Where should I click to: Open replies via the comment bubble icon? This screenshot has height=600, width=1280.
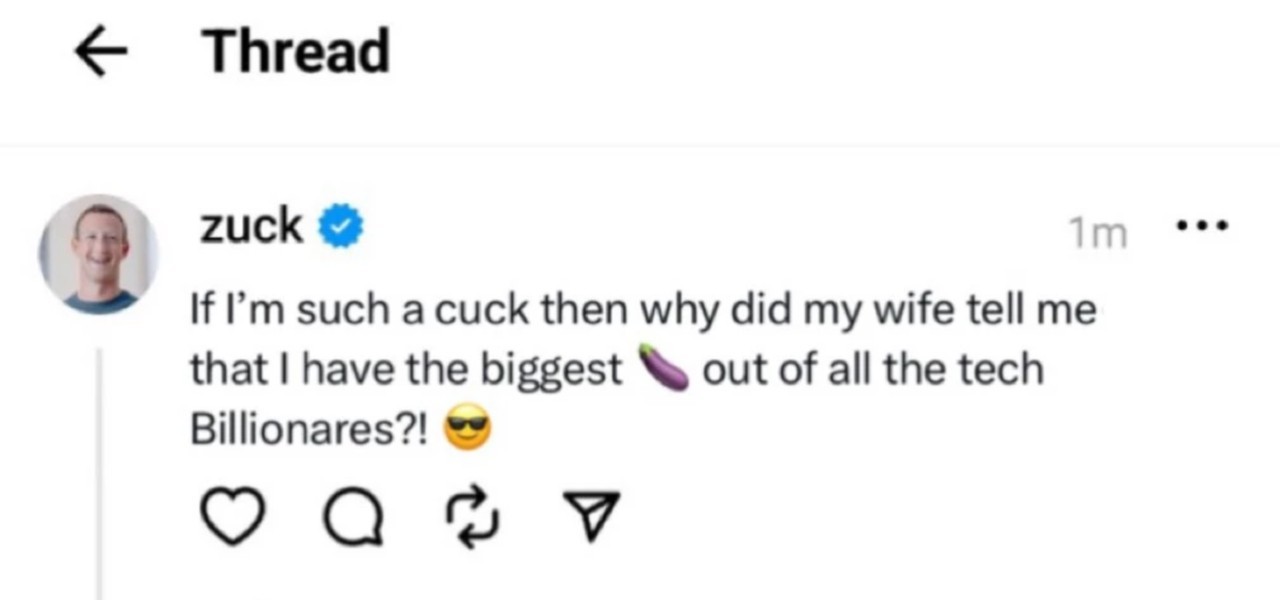[x=352, y=517]
